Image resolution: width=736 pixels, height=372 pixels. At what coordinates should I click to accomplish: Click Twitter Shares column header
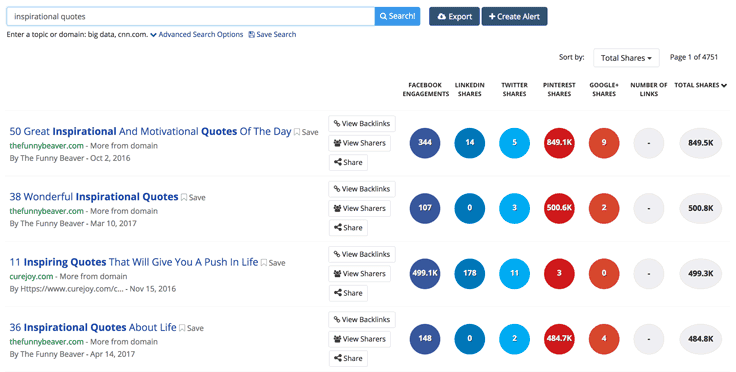click(514, 89)
